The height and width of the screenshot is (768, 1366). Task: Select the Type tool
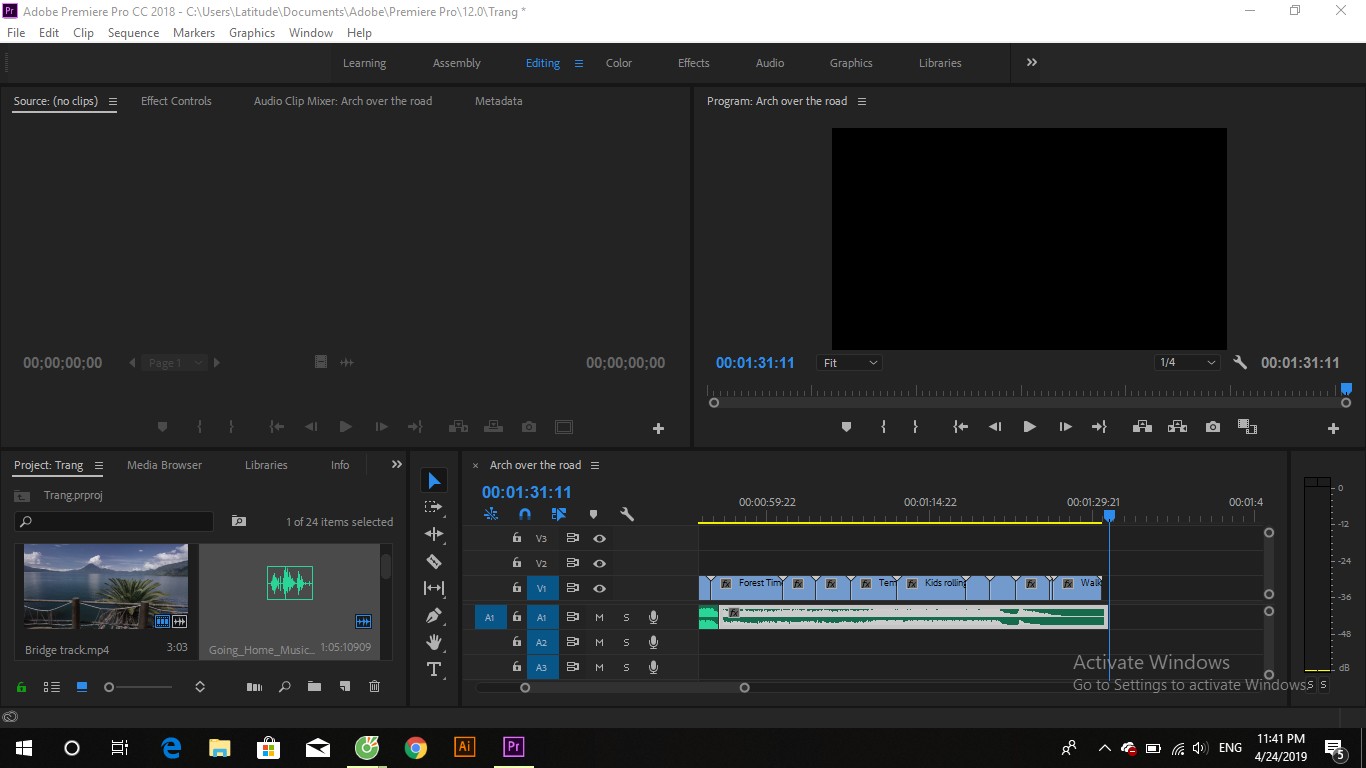tap(434, 669)
